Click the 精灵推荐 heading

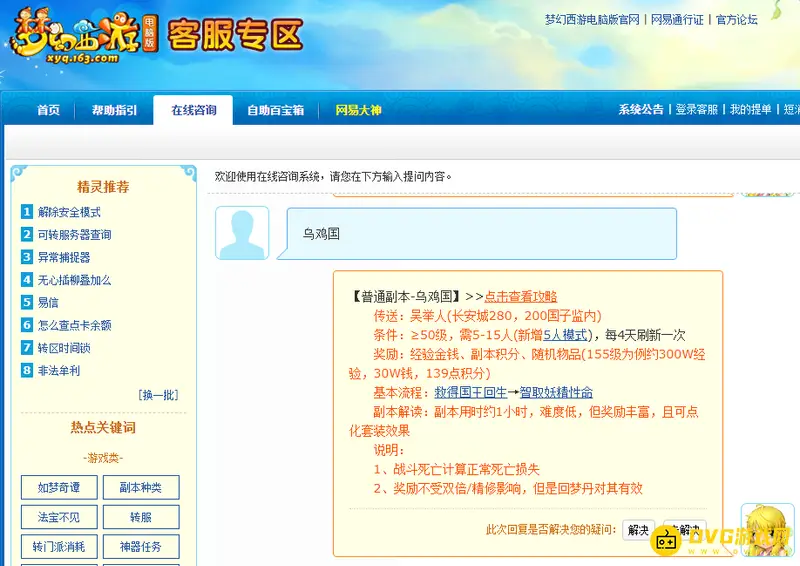103,187
